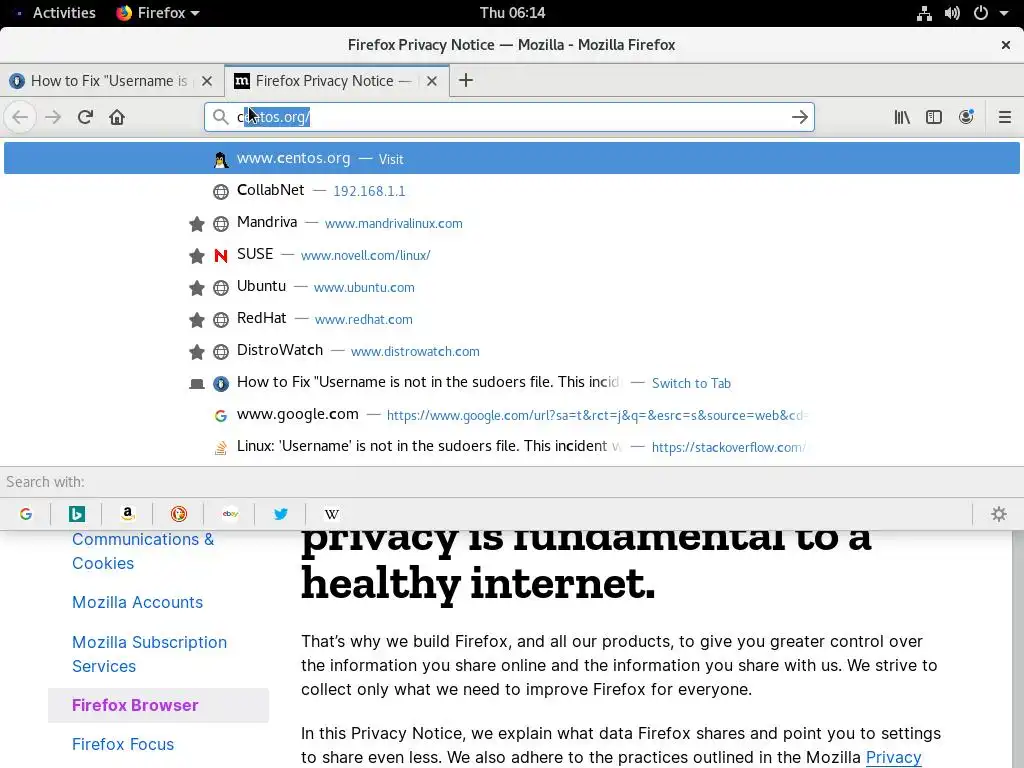Toggle the Sidebars toolbar icon
This screenshot has width=1024, height=768.
[934, 118]
